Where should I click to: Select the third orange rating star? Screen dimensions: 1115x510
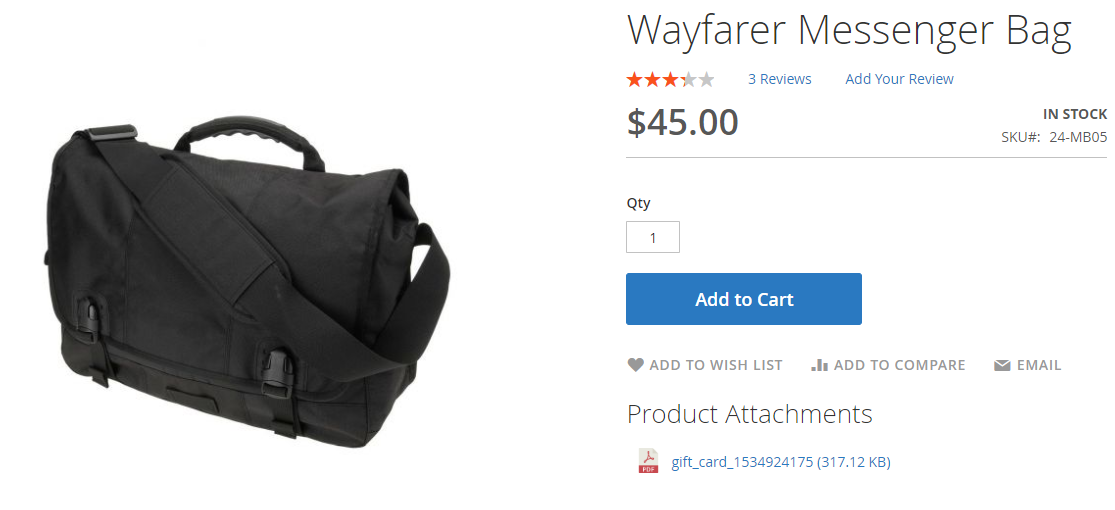click(671, 79)
